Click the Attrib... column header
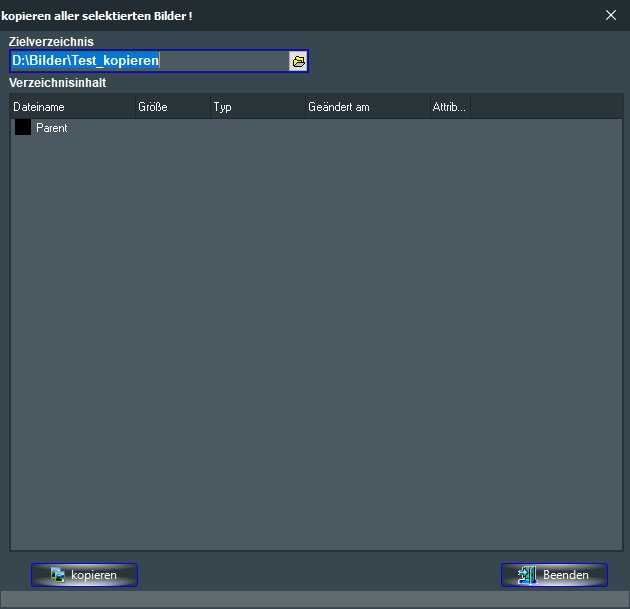Image resolution: width=630 pixels, height=609 pixels. (x=449, y=107)
